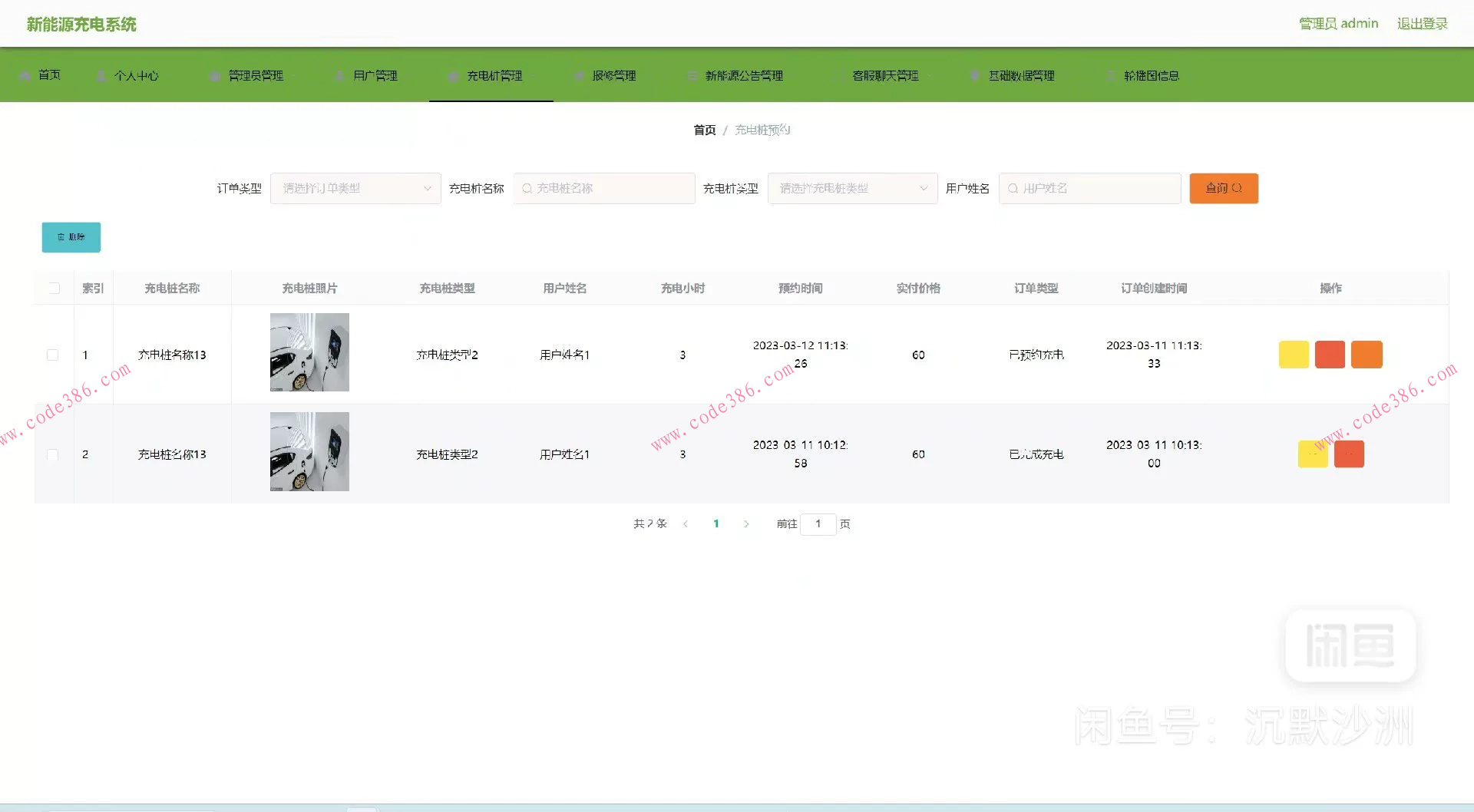
Task: Click the 用户姓名 search input field
Action: tap(1090, 189)
